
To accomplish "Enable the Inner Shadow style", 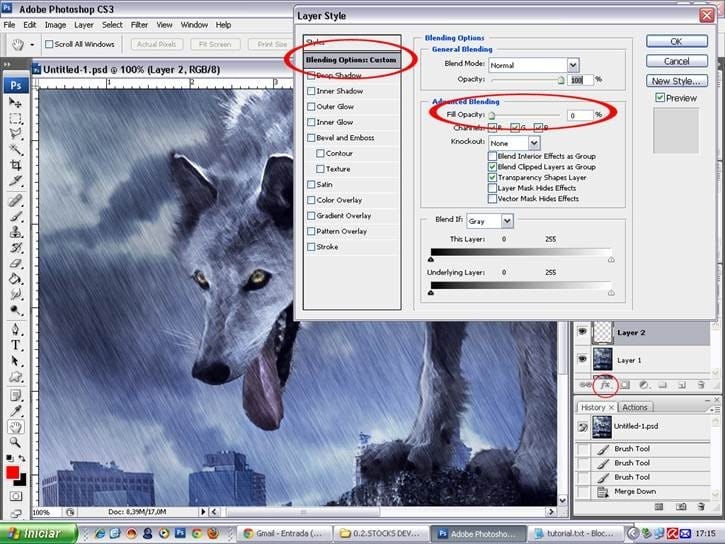I will (x=311, y=91).
